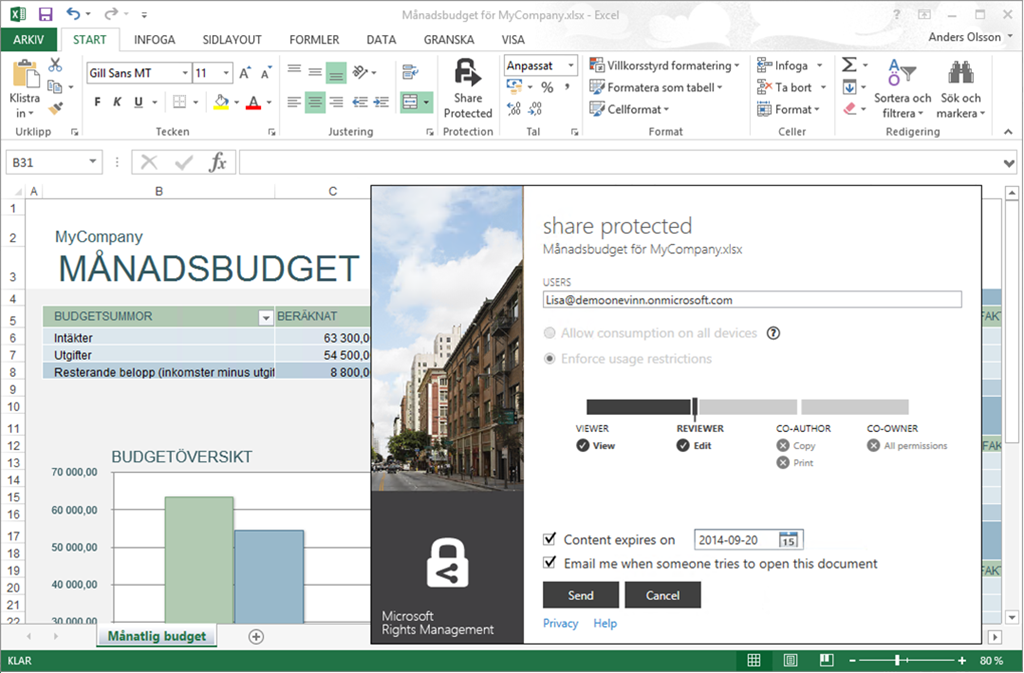Click the Share Protected ribbon icon
Screen dimensions: 1024x673
467,75
